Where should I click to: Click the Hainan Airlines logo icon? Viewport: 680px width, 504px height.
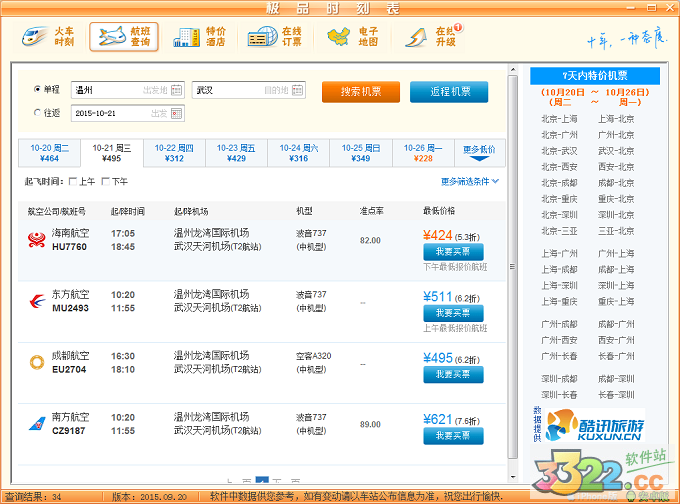point(36,240)
